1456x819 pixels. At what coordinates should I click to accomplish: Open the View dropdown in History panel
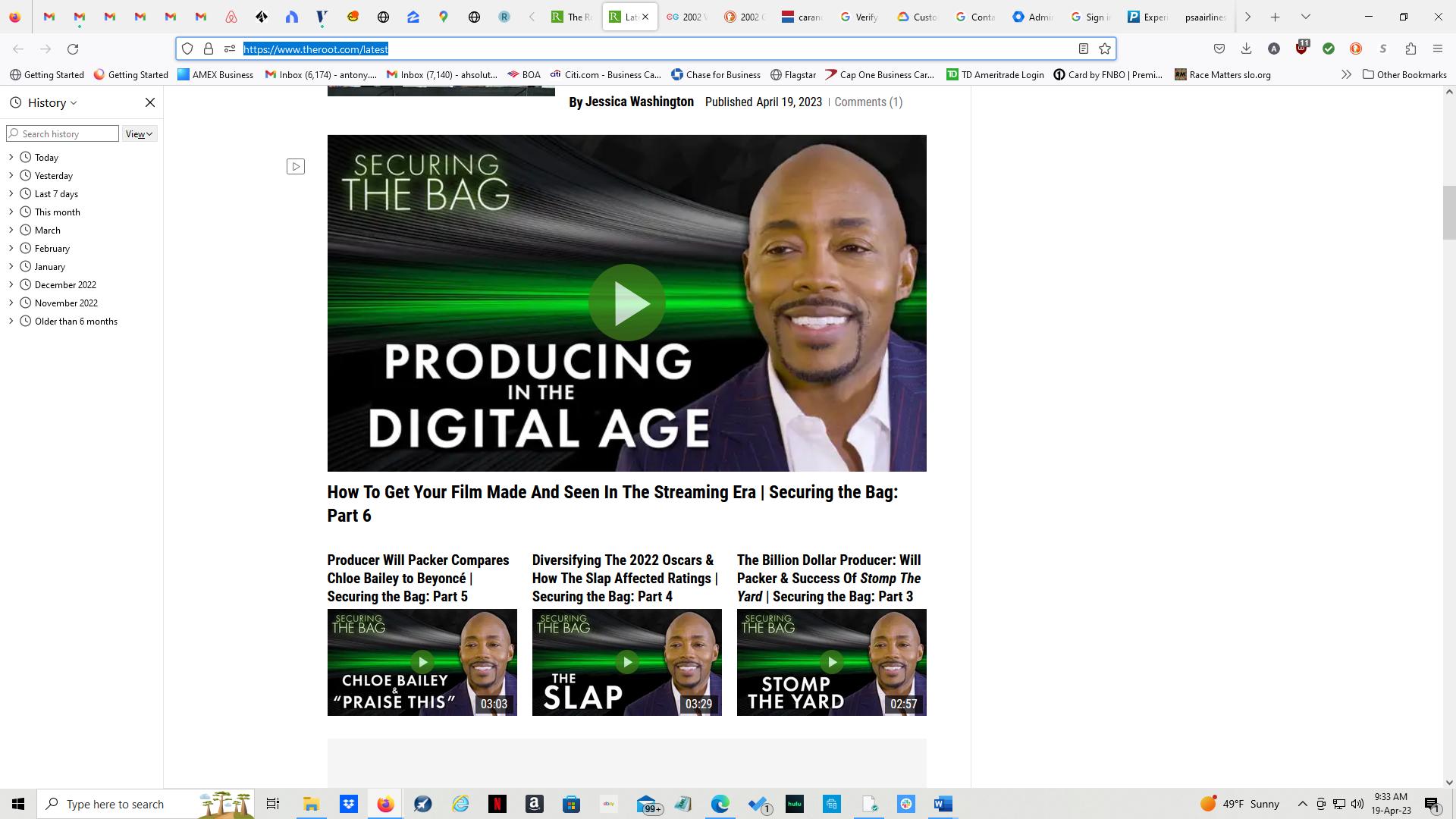[138, 133]
